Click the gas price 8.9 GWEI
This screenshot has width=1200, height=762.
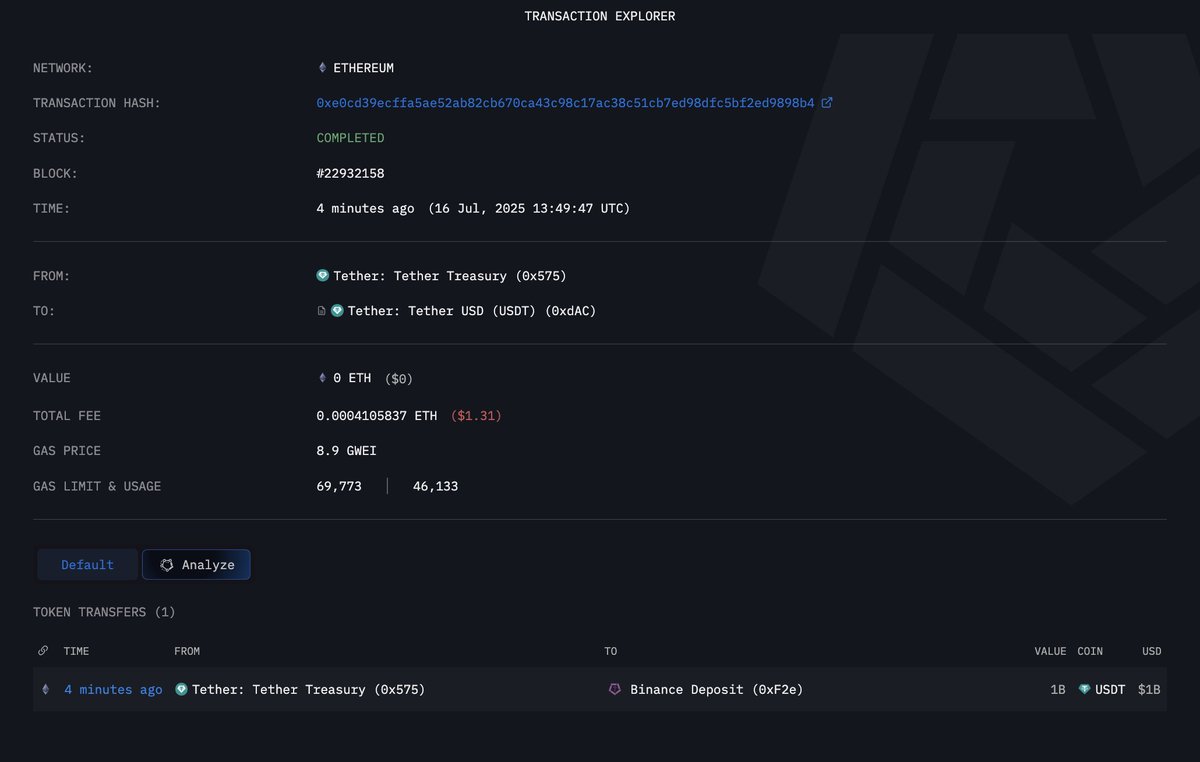click(x=346, y=451)
